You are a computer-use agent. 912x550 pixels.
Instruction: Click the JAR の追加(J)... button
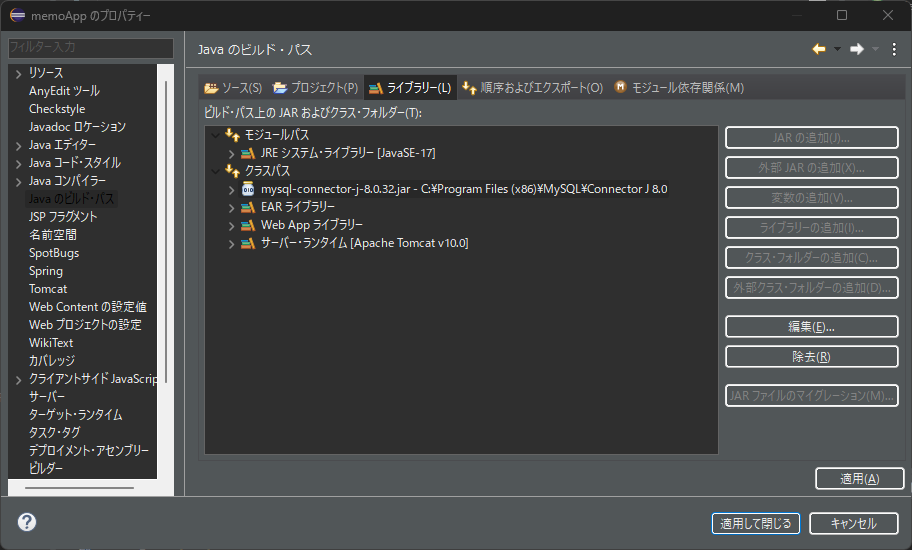tap(811, 138)
